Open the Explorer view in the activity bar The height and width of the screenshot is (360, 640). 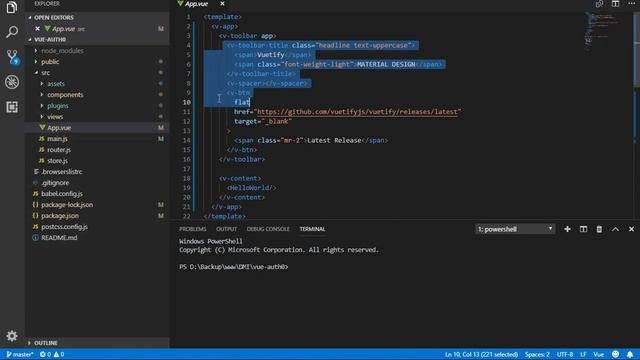click(12, 7)
